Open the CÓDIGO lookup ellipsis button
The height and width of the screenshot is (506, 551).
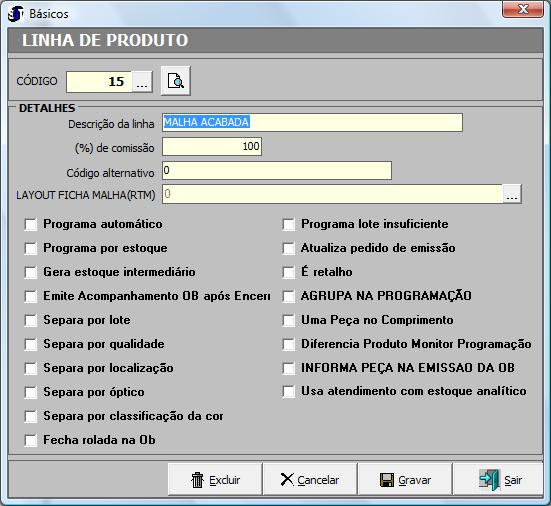142,82
